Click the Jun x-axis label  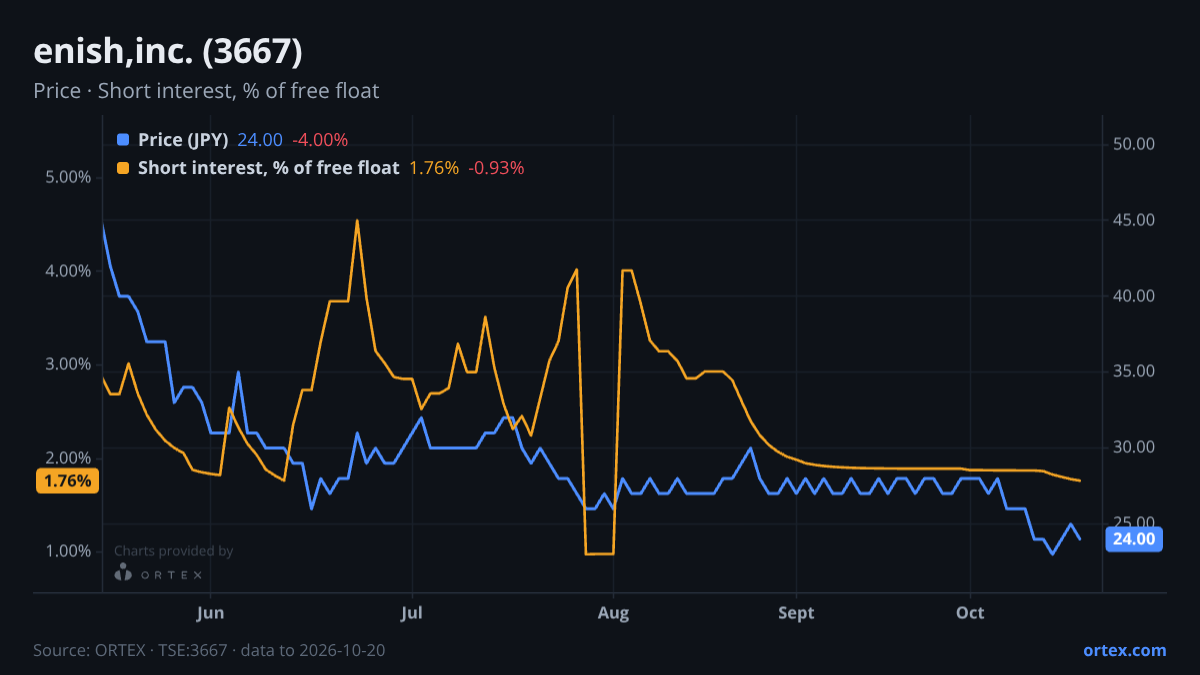[211, 612]
